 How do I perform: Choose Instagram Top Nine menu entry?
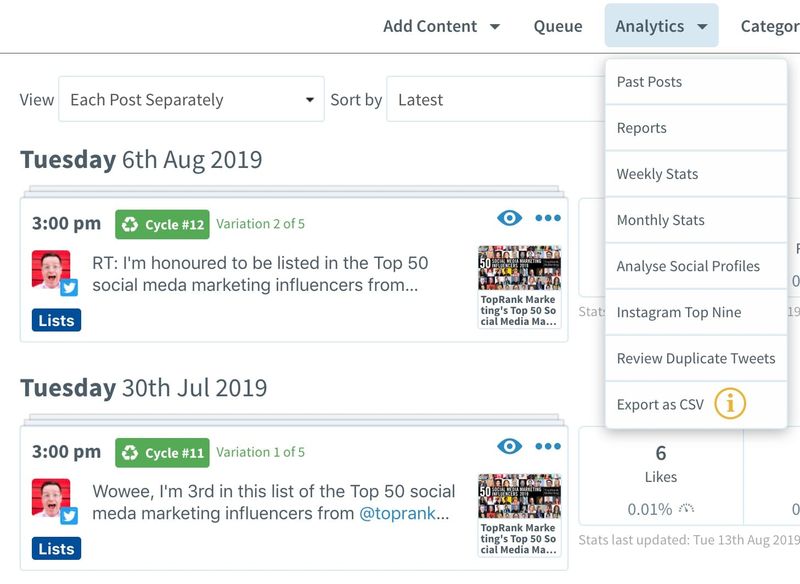coord(696,312)
